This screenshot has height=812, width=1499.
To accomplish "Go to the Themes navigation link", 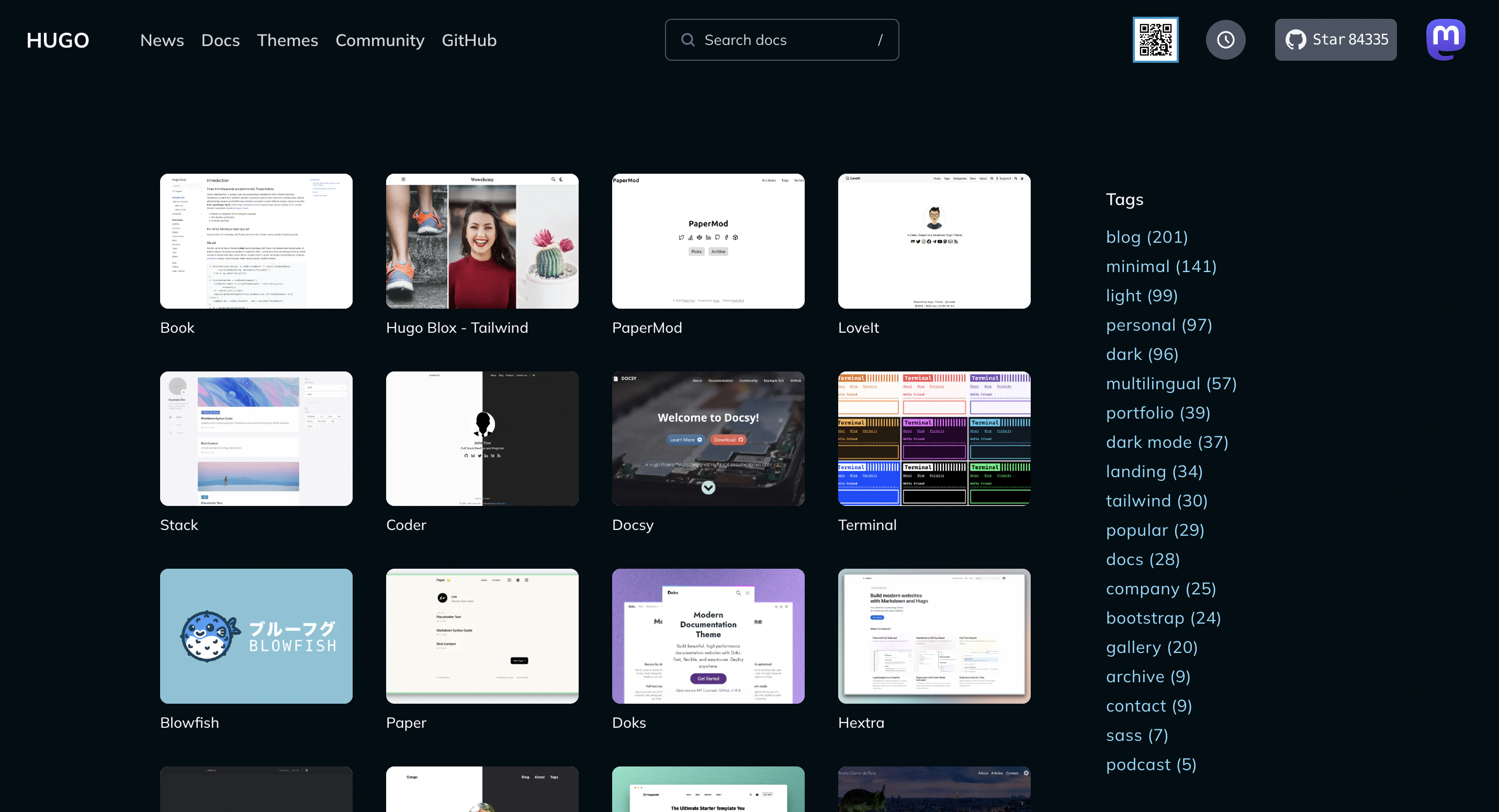I will coord(287,40).
